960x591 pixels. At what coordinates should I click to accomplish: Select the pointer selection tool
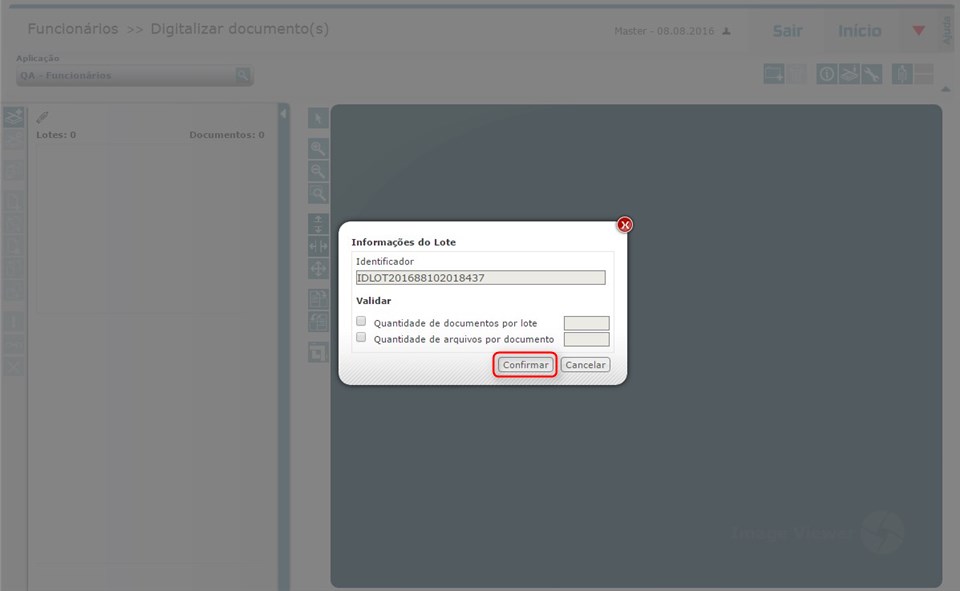(x=317, y=117)
